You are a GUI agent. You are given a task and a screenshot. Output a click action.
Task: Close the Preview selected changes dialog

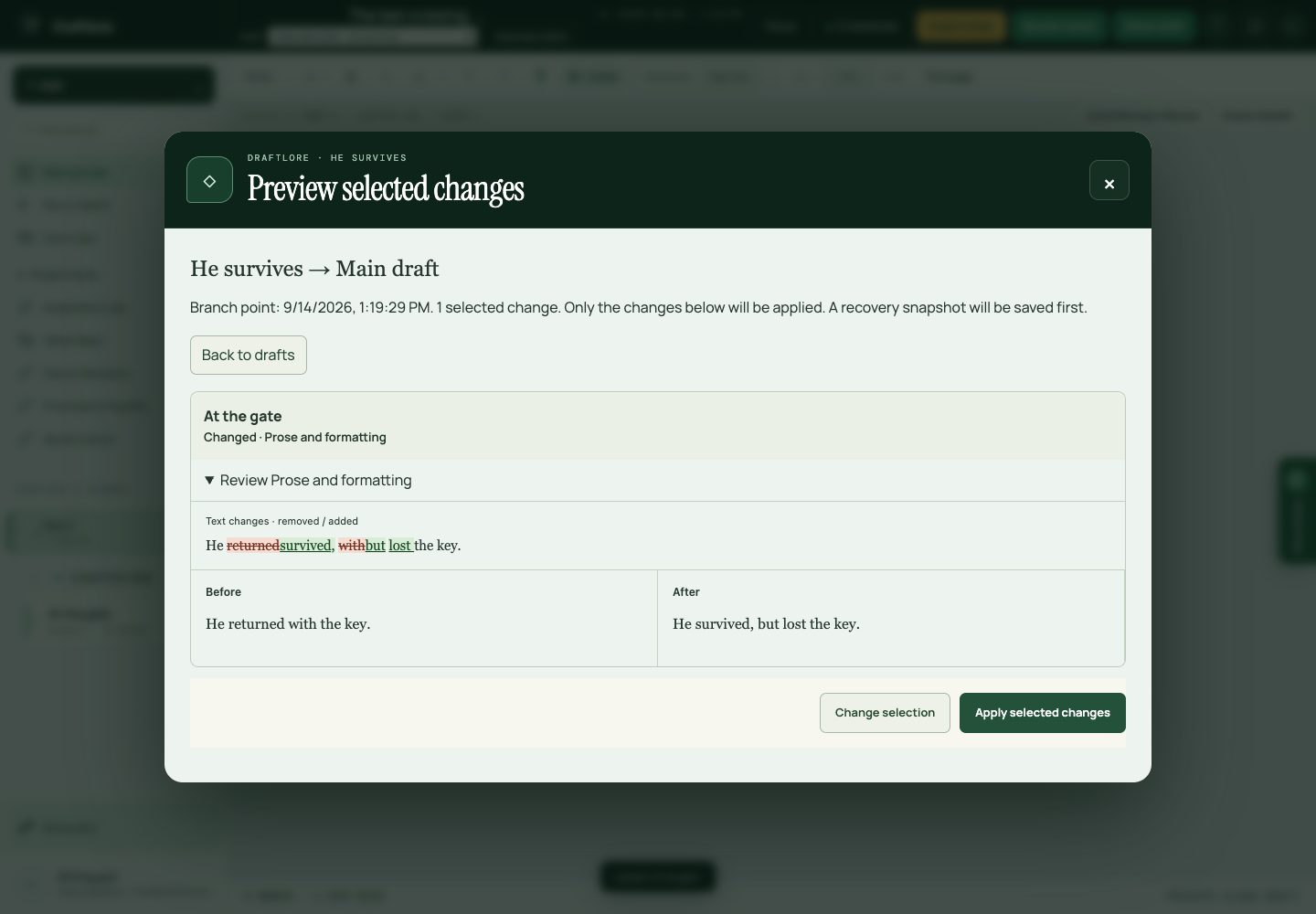click(1109, 180)
